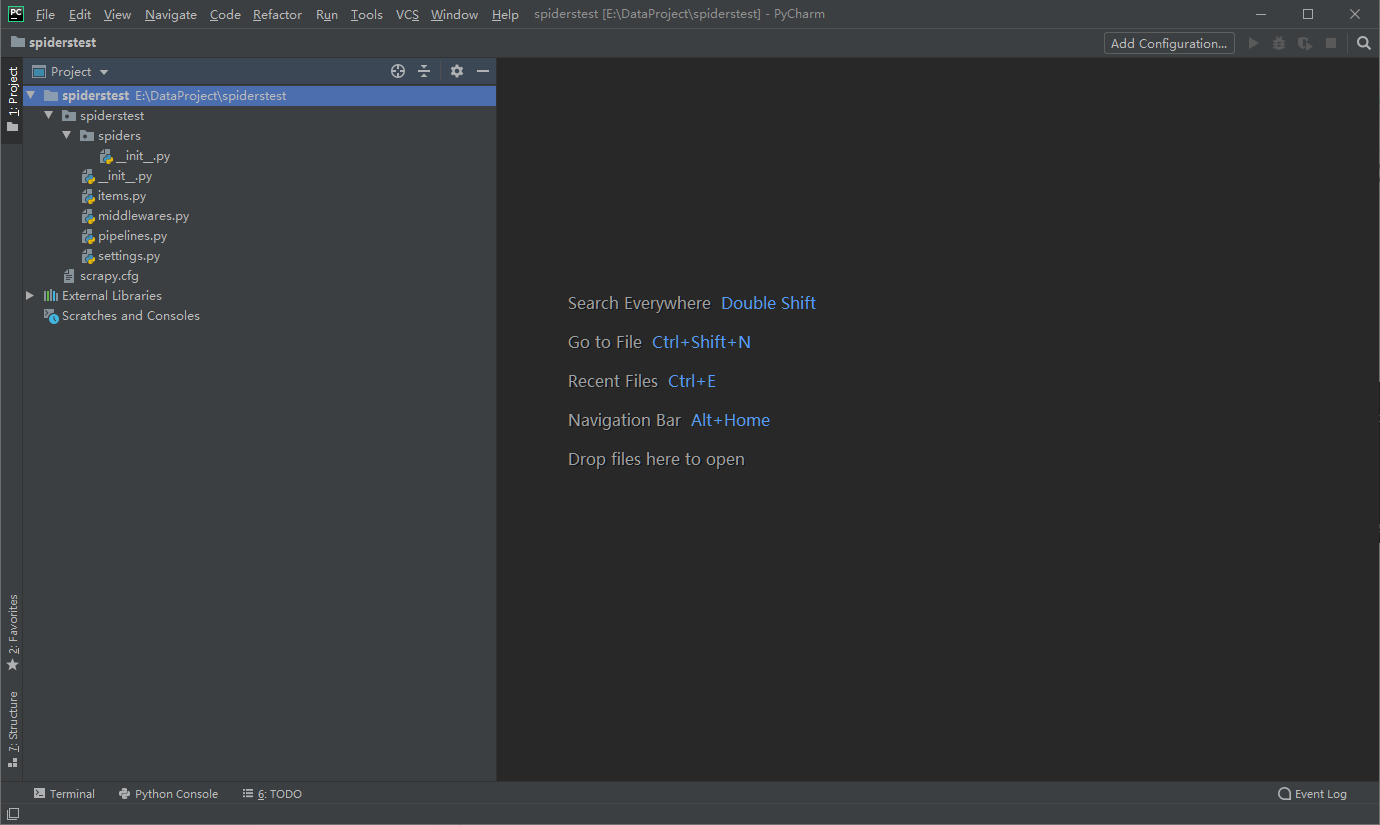The height and width of the screenshot is (825, 1380).
Task: Click the tool windows toggle icon in status bar
Action: pyautogui.click(x=13, y=814)
